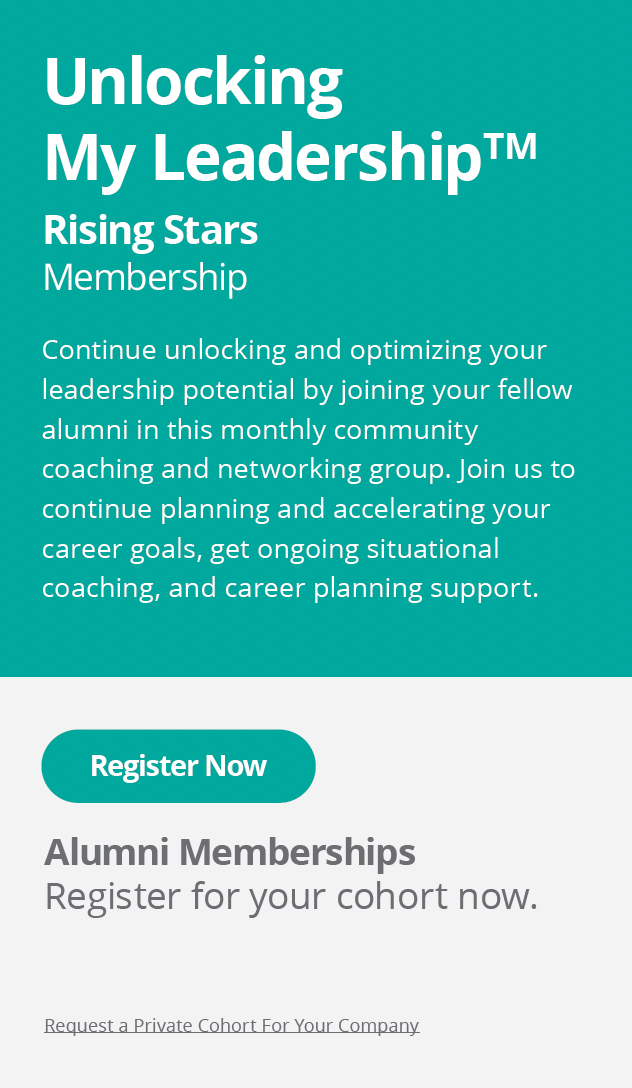The width and height of the screenshot is (632, 1088).
Task: Click the Rising Stars subtitle
Action: (x=150, y=231)
